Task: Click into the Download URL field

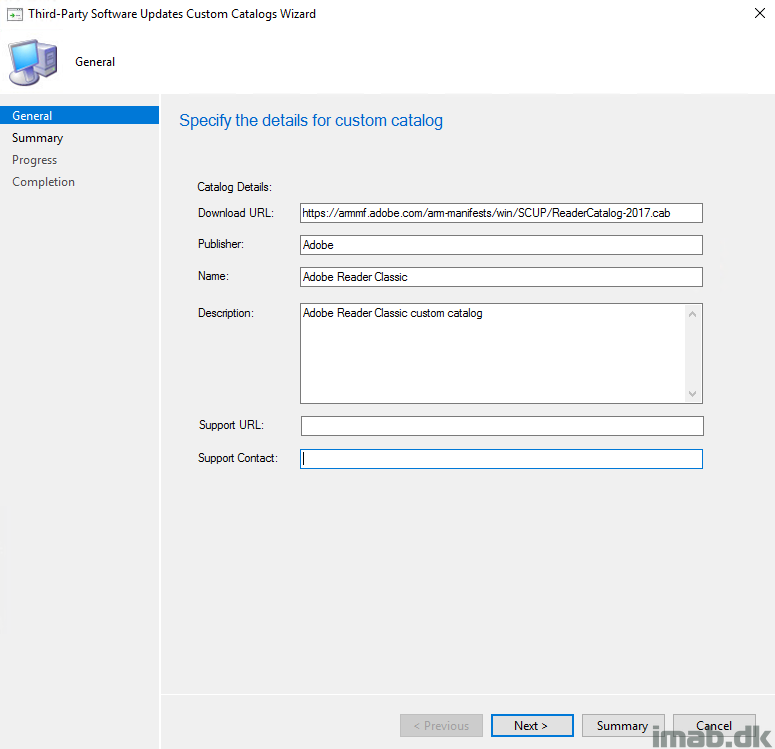Action: 501,213
